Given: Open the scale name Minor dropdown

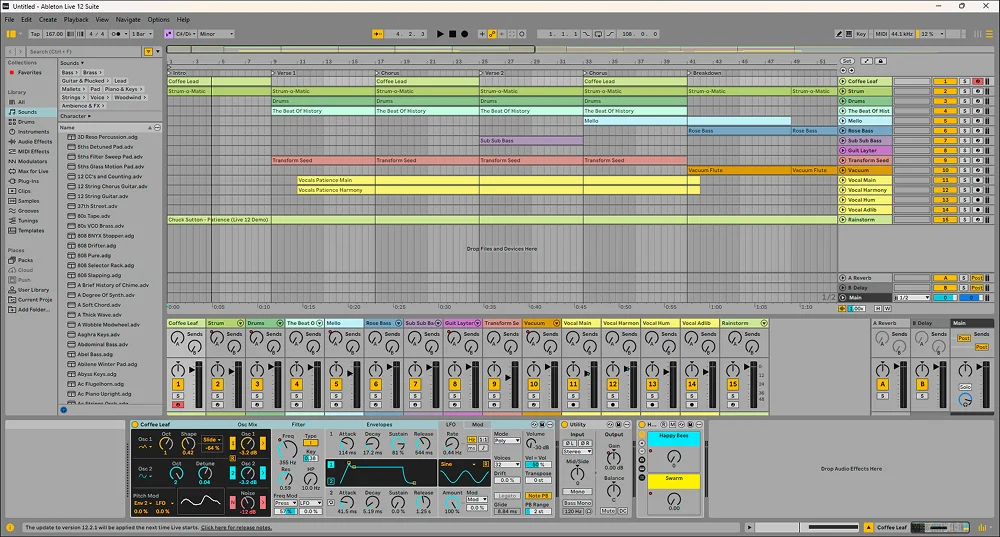Looking at the screenshot, I should coord(216,34).
